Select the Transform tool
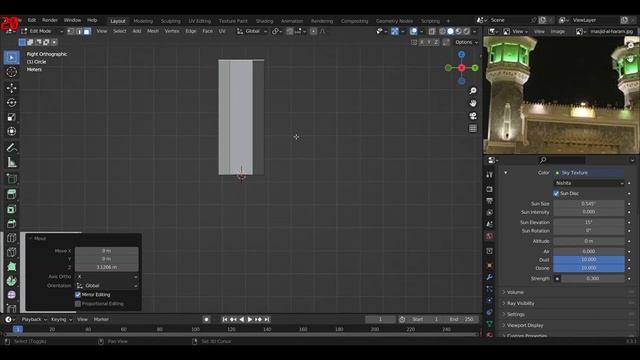The image size is (640, 360). tap(11, 131)
